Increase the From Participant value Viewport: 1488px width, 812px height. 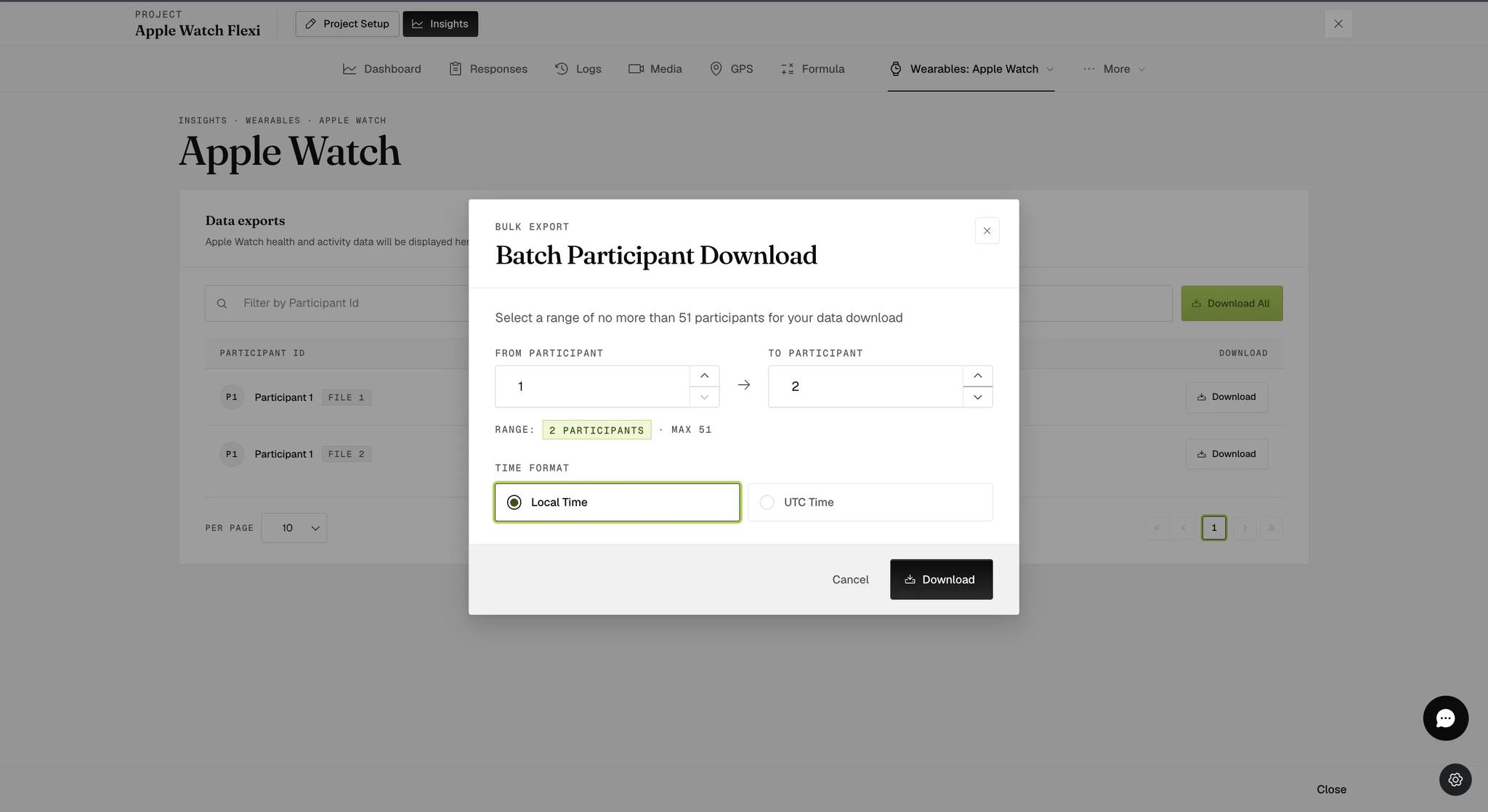[x=704, y=375]
